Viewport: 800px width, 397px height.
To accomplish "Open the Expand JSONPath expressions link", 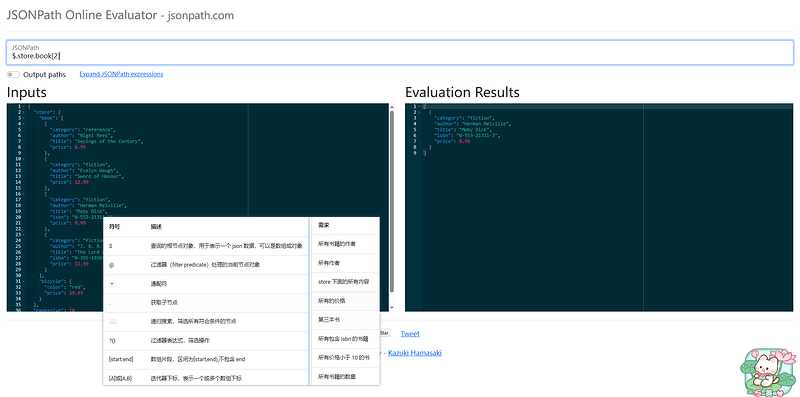I will click(121, 74).
